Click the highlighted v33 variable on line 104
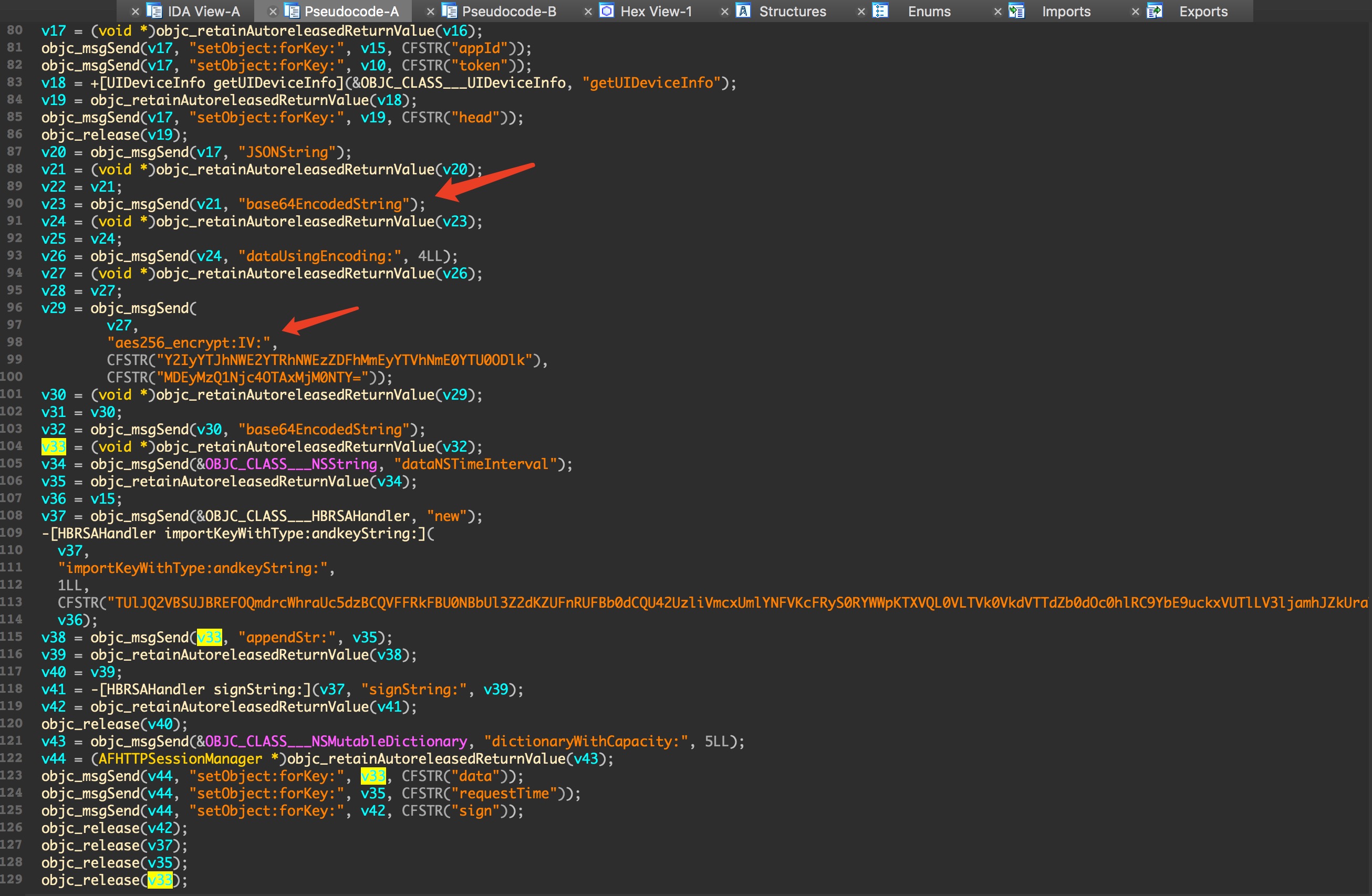This screenshot has height=896, width=1372. 53,447
